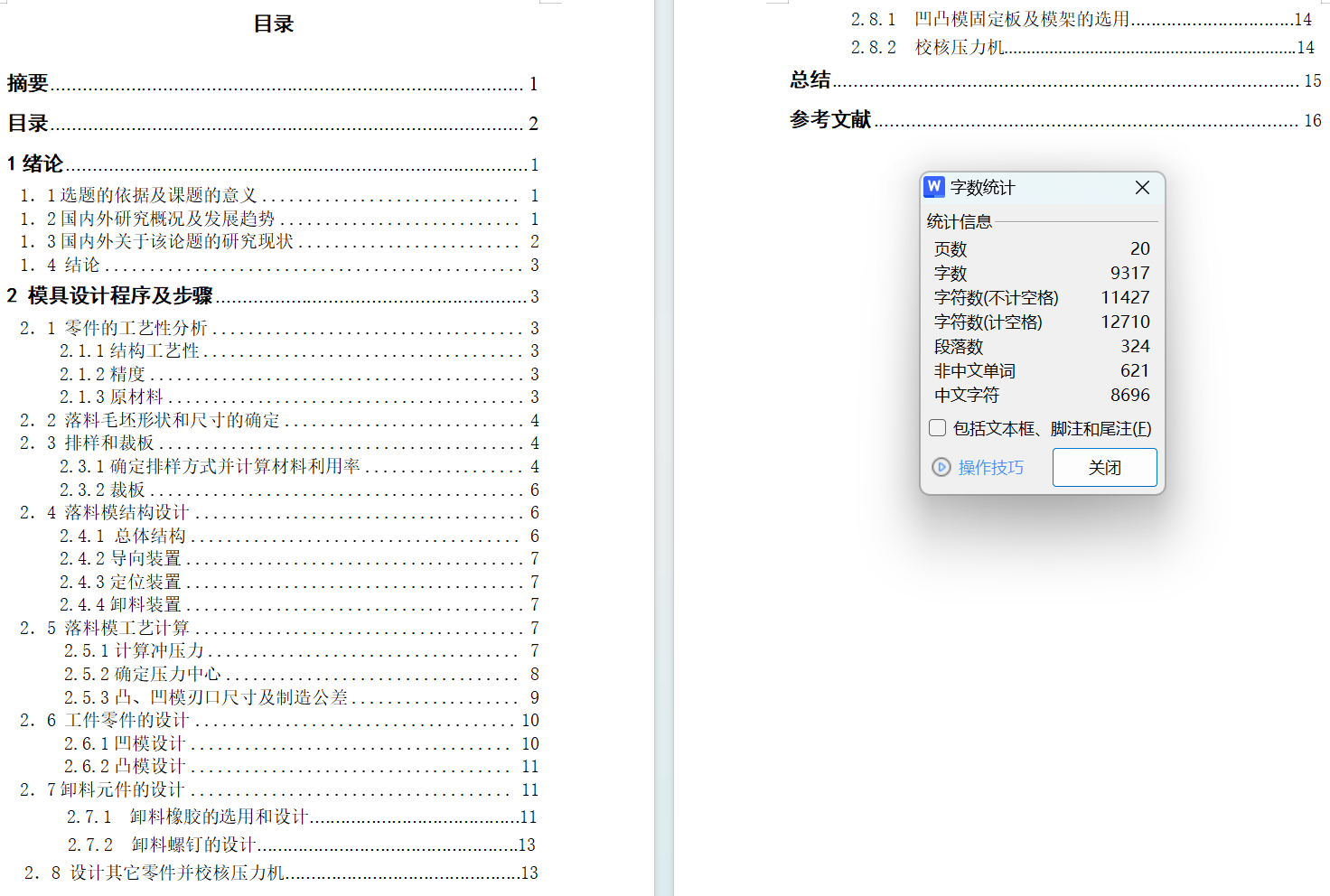Click 1.1 选题的依据及课题的意义 entry
The image size is (1330, 896).
pyautogui.click(x=279, y=195)
